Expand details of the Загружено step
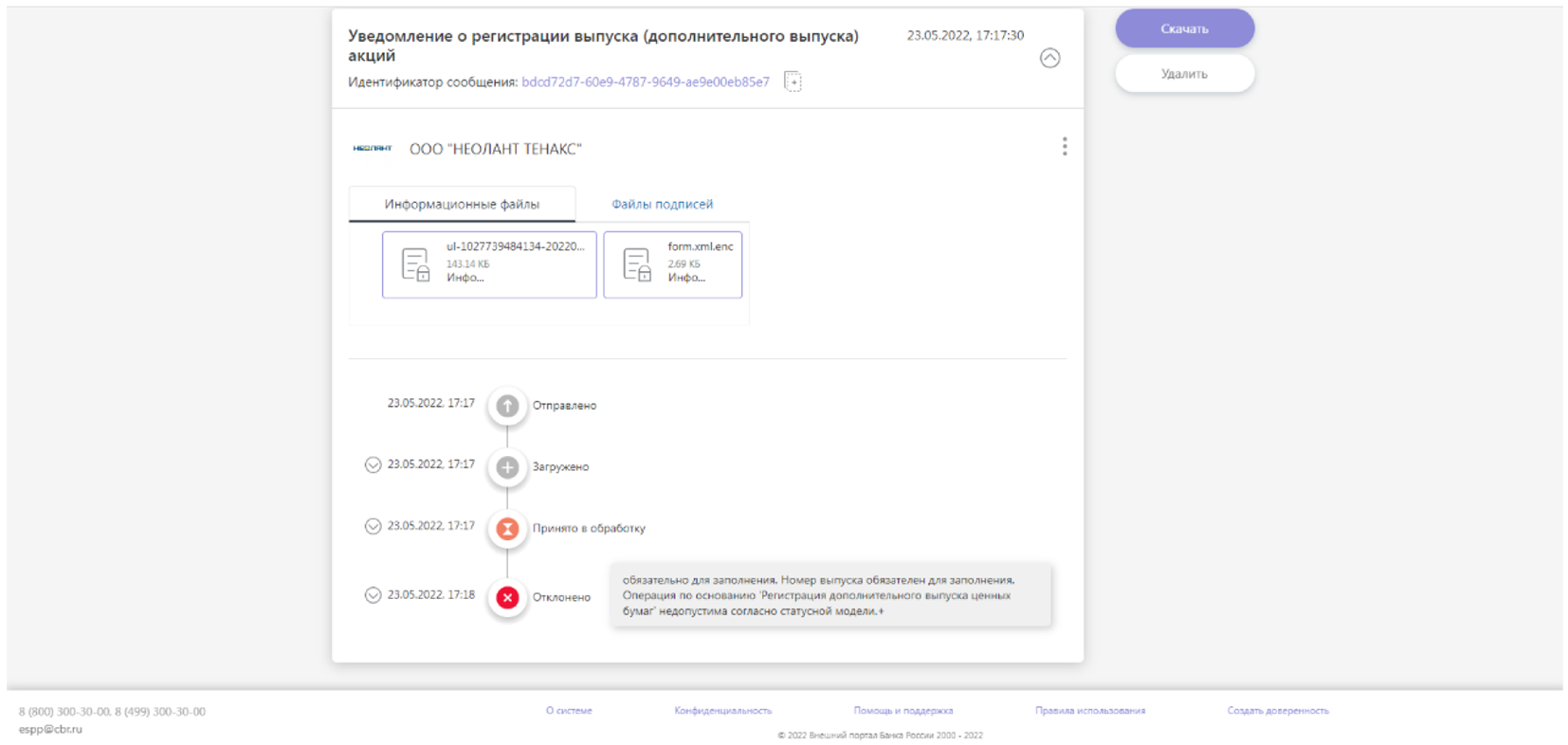Screen dimensions: 1568x745 [373, 465]
